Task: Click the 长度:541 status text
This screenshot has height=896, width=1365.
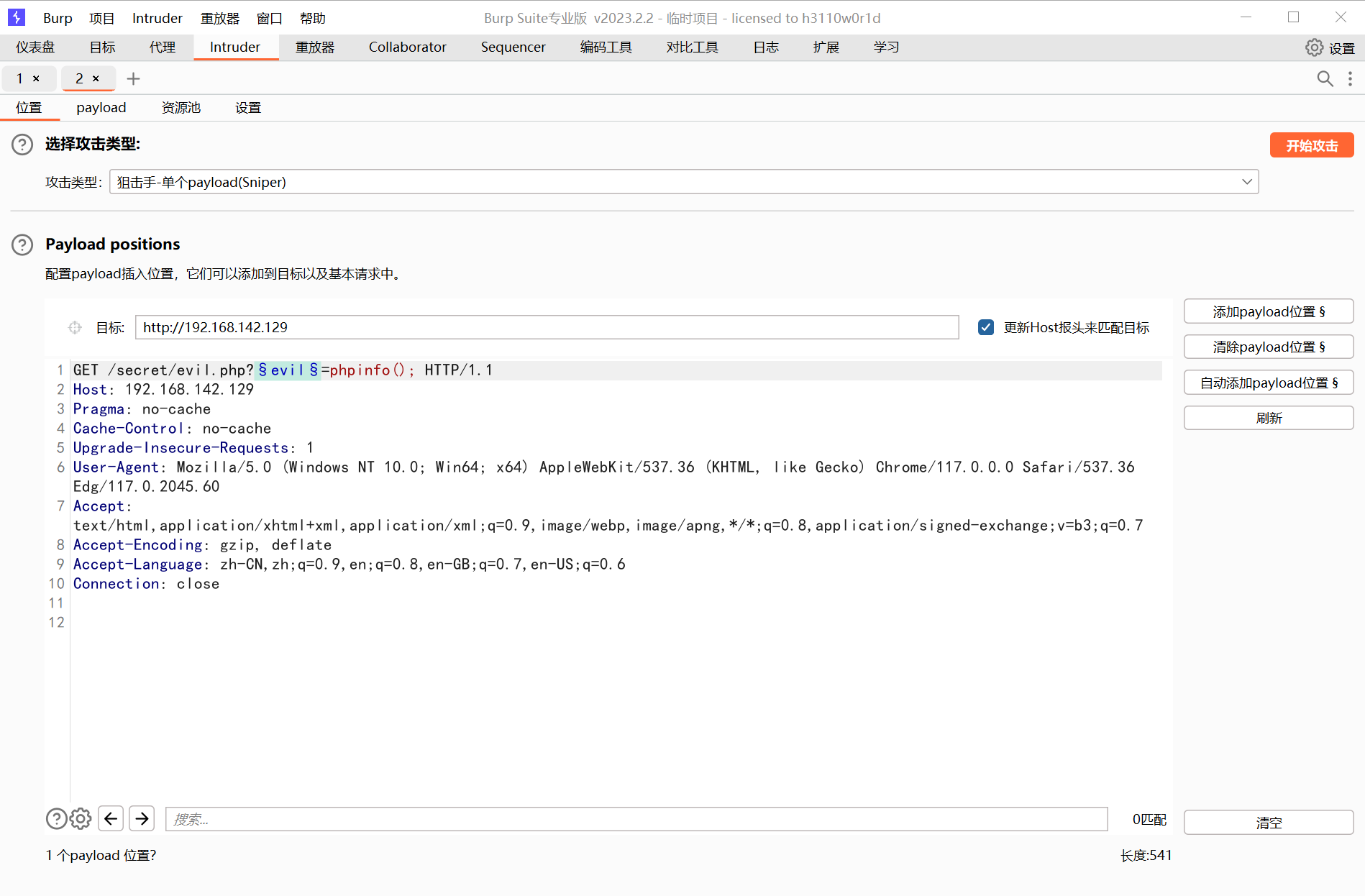Action: [x=1146, y=856]
